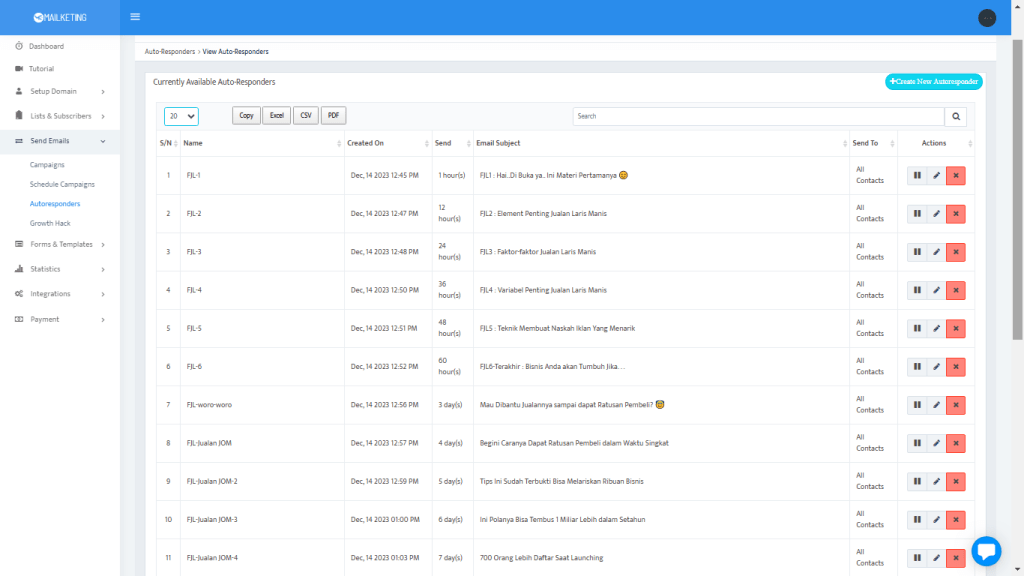Delete the FJL-6 autoresponder
Viewport: 1024px width, 576px height.
pyautogui.click(x=955, y=366)
